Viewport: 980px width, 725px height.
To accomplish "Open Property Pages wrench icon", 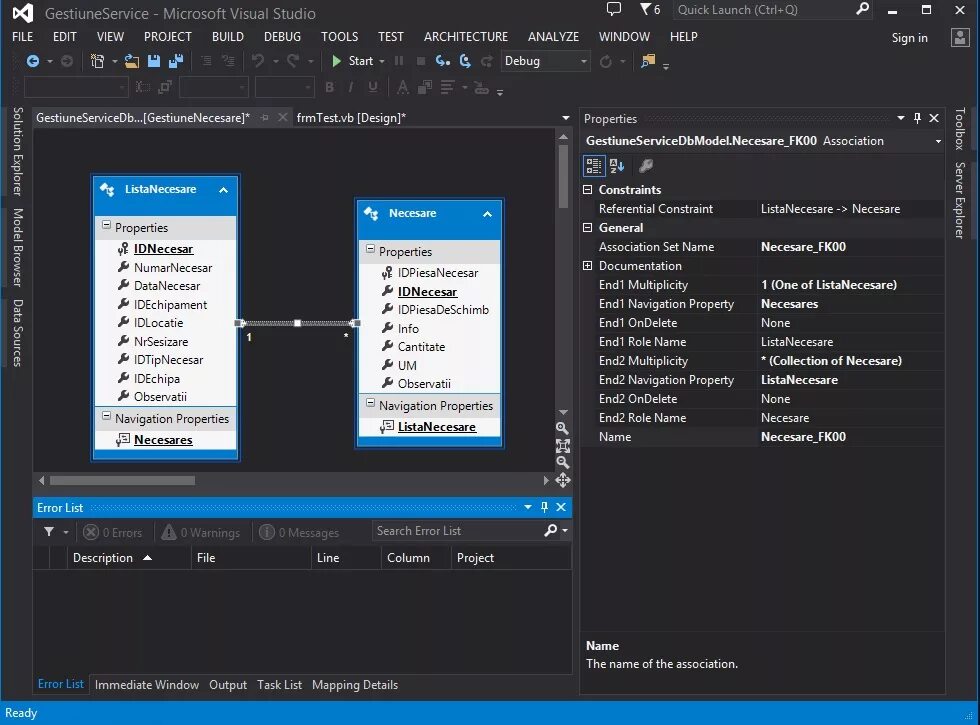I will click(x=646, y=166).
